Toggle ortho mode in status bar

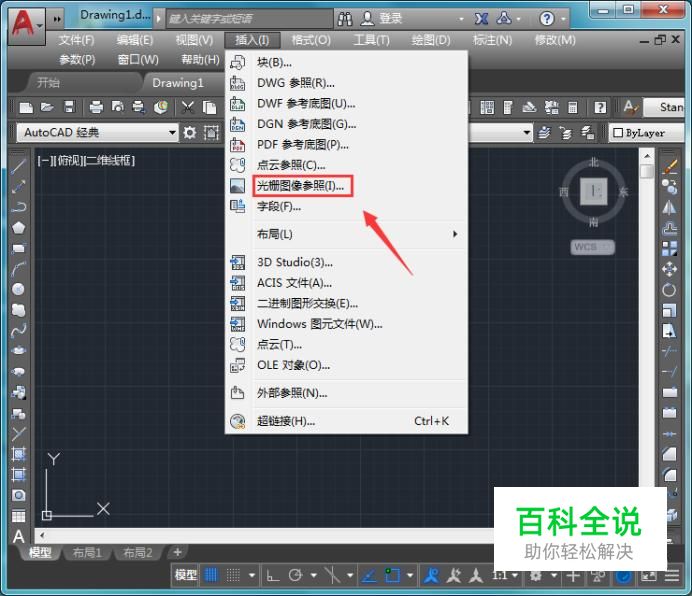point(273,575)
